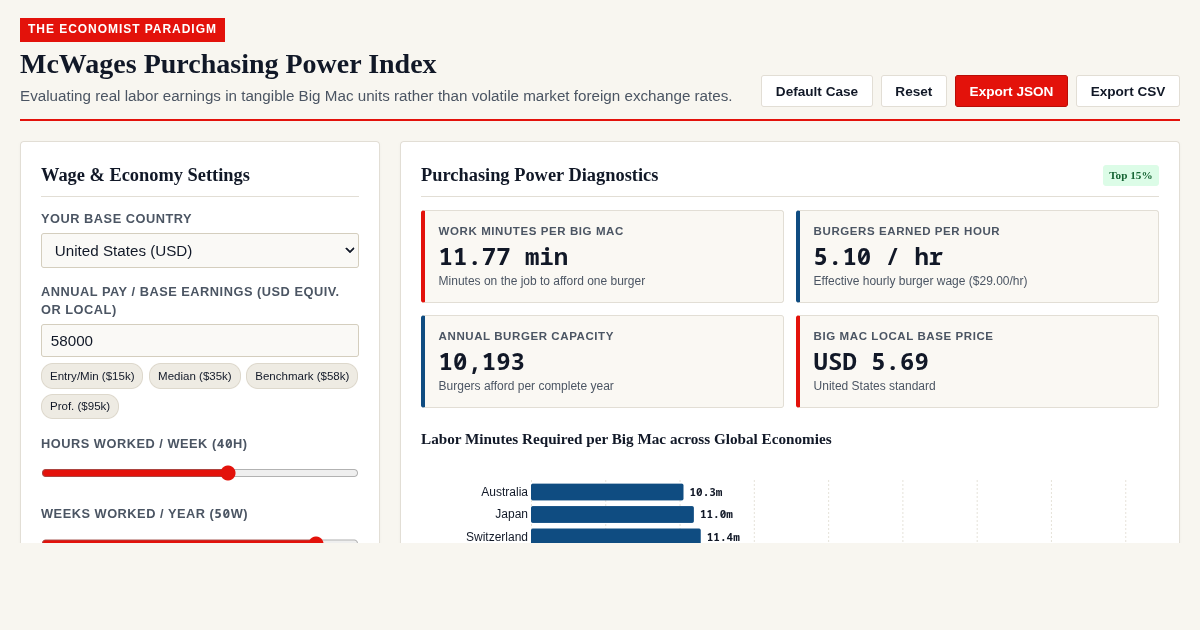Click the Reset button
The image size is (1200, 630).
(914, 91)
